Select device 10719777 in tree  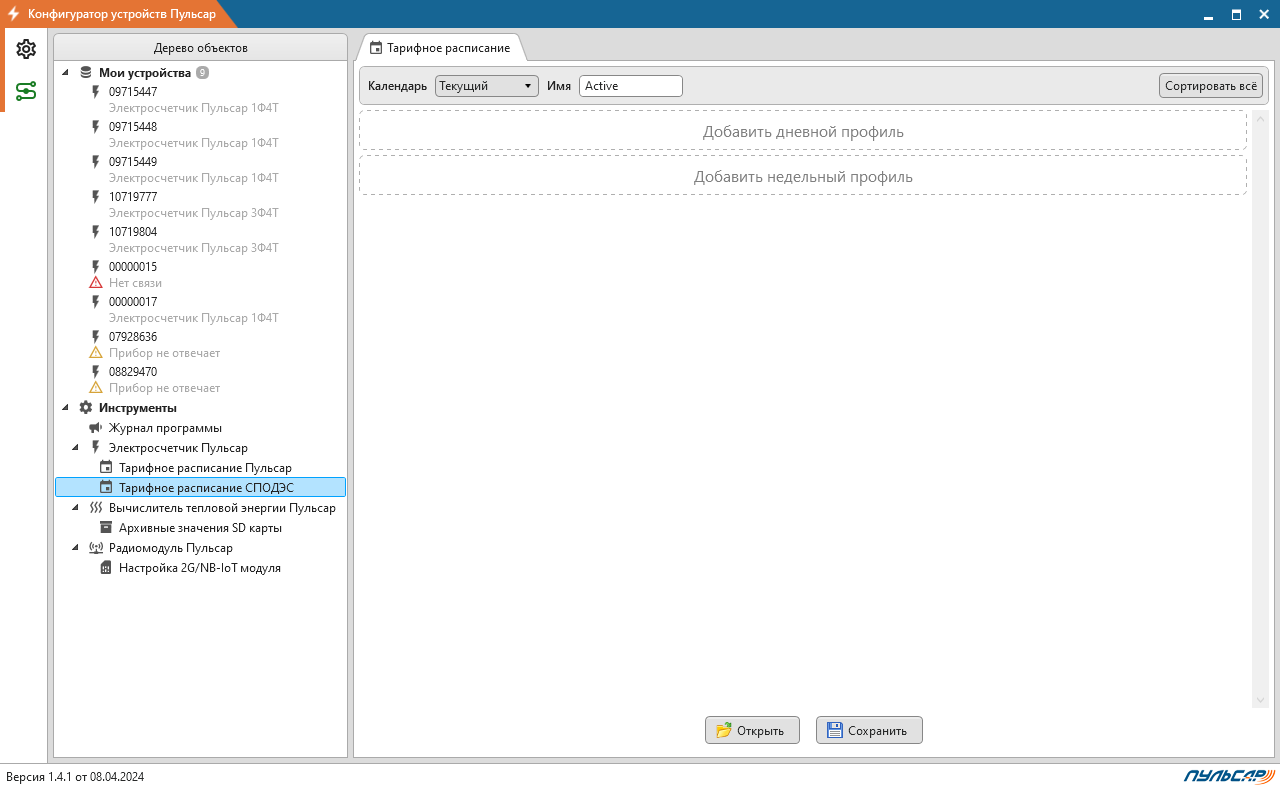pos(133,197)
